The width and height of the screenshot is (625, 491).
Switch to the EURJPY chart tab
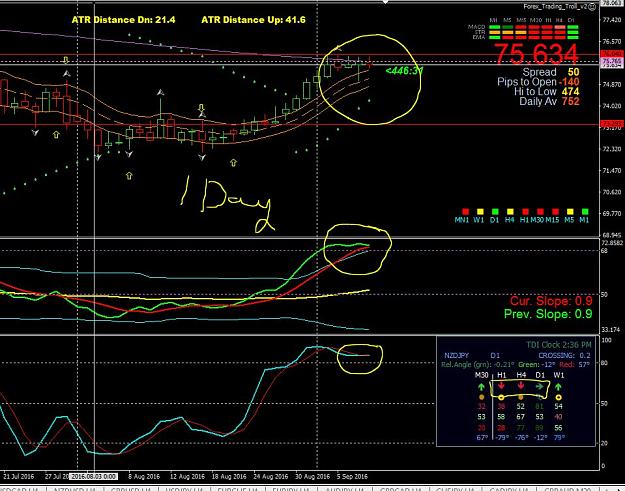click(x=292, y=488)
